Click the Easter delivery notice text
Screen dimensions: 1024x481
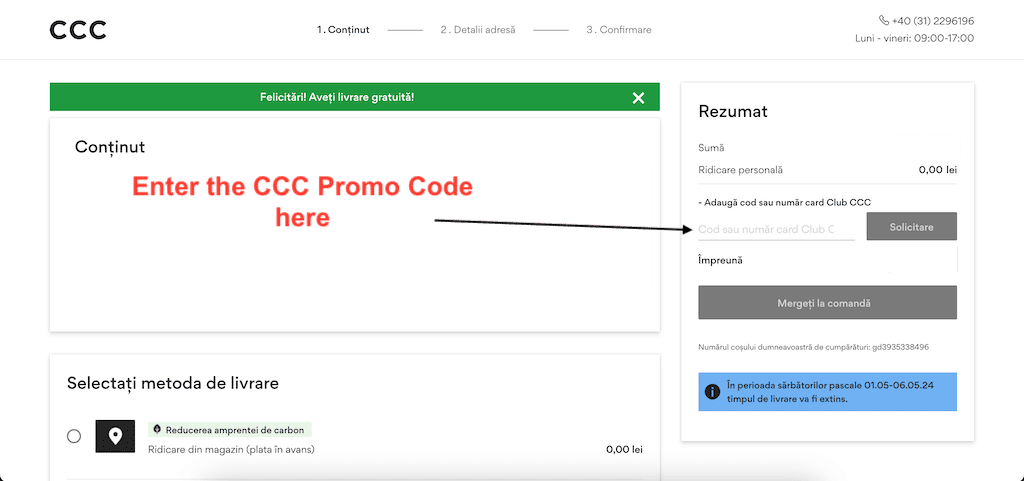click(x=830, y=392)
